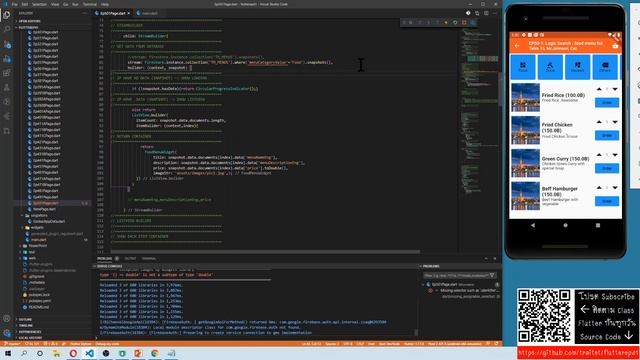
Task: Increase Fried Chicken quantity with up arrow
Action: (599, 122)
